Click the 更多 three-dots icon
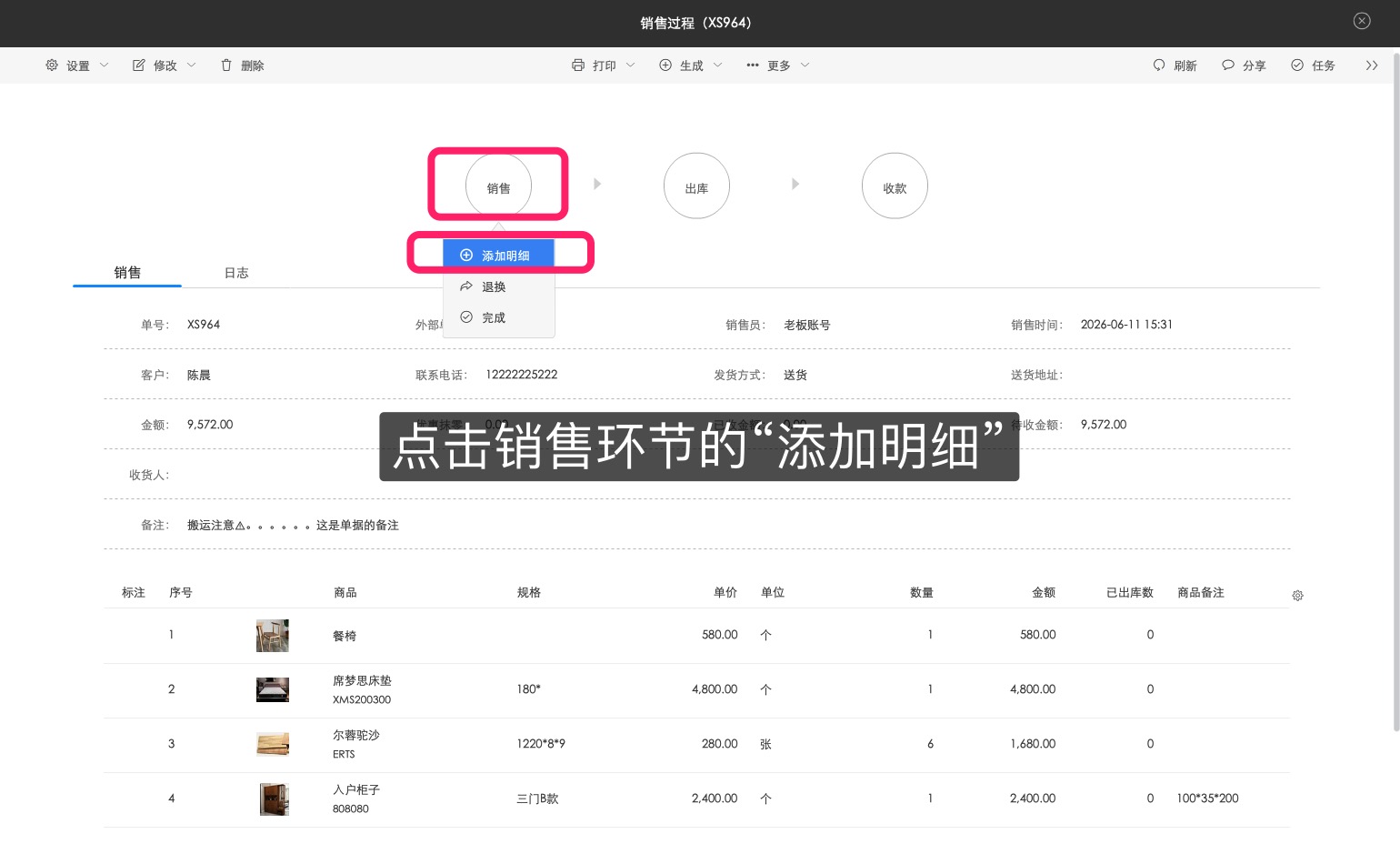Viewport: 1400px width, 854px height. coord(753,65)
